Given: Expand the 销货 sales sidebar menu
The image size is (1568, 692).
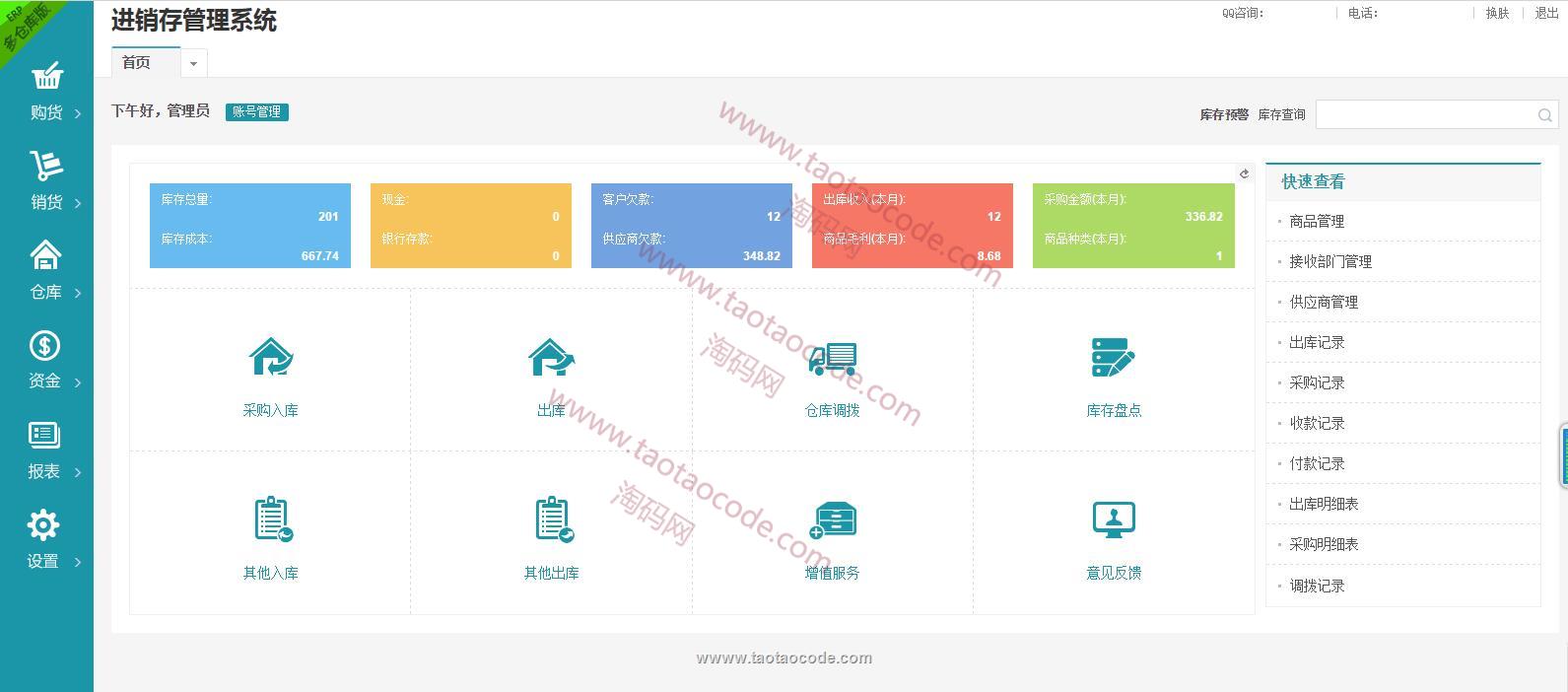Looking at the screenshot, I should (46, 180).
